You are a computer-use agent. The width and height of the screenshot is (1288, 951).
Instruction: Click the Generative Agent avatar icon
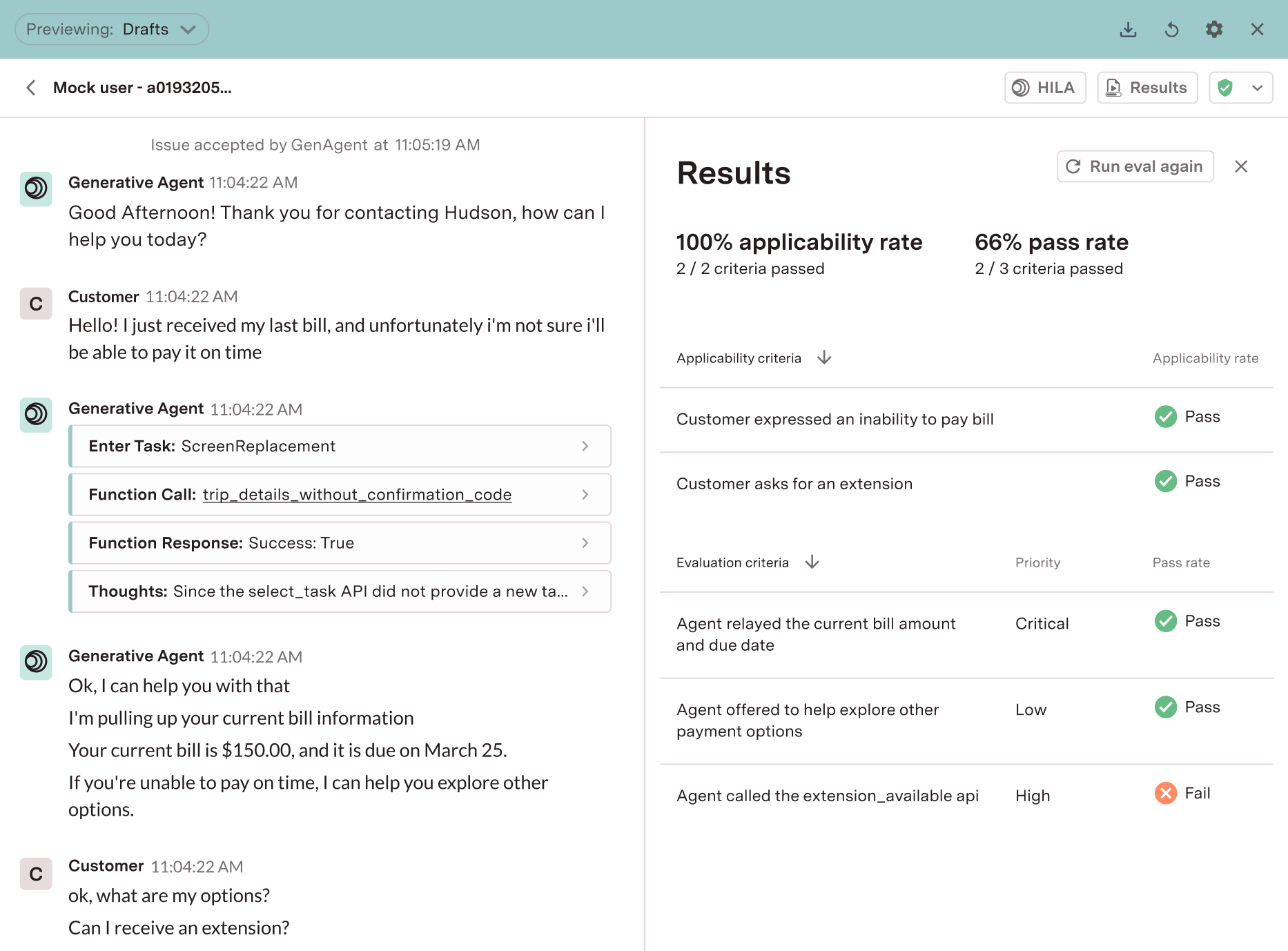(35, 188)
